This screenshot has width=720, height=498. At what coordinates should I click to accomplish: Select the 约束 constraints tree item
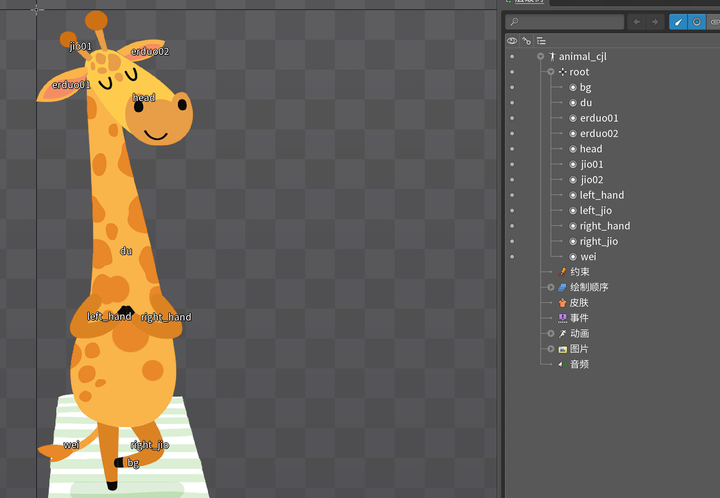(x=579, y=272)
